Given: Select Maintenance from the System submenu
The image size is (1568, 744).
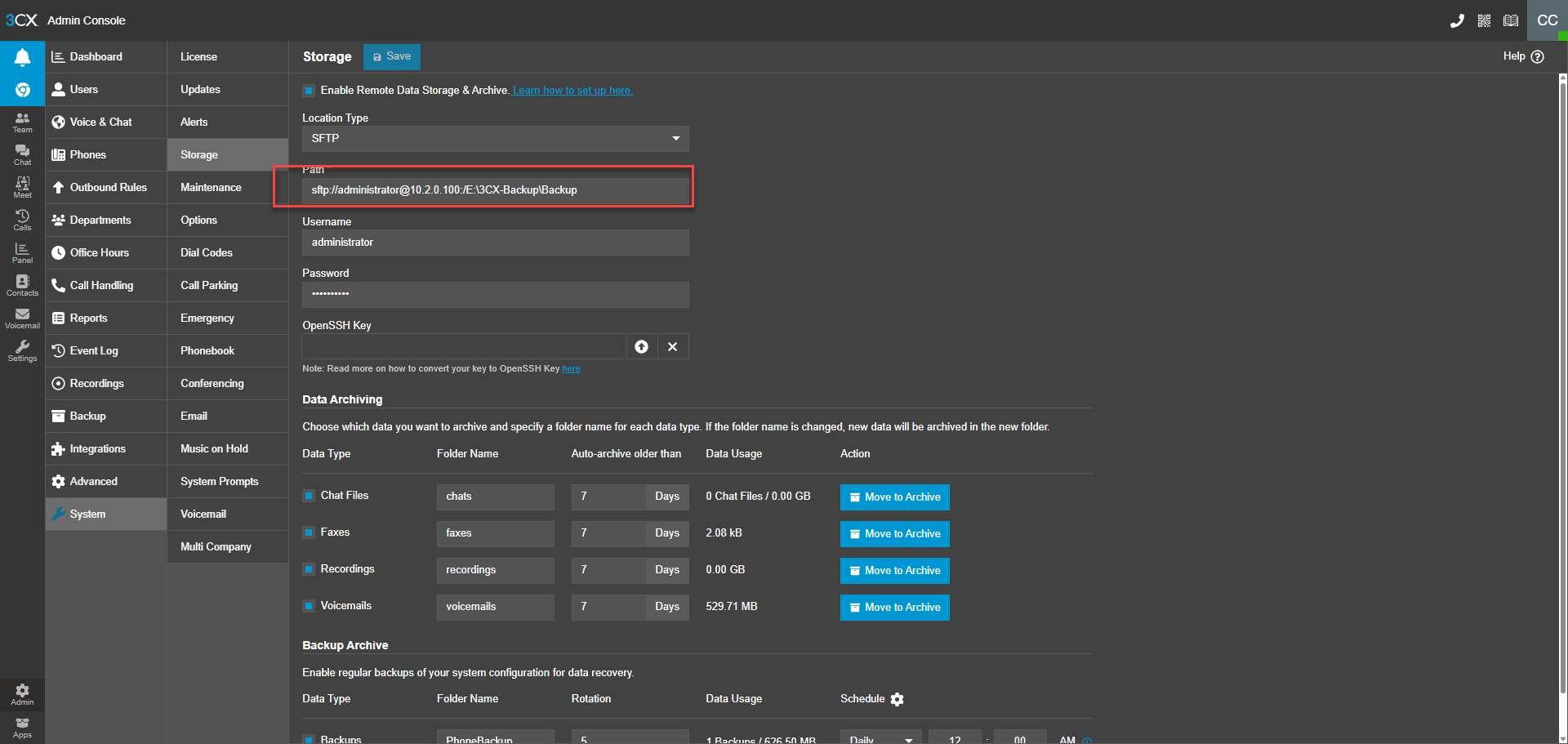Looking at the screenshot, I should [211, 187].
